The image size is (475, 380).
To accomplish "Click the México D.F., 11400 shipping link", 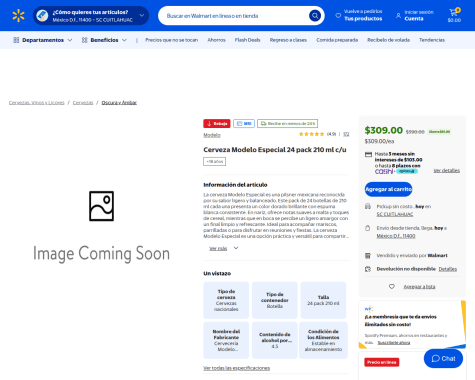I will [x=396, y=236].
